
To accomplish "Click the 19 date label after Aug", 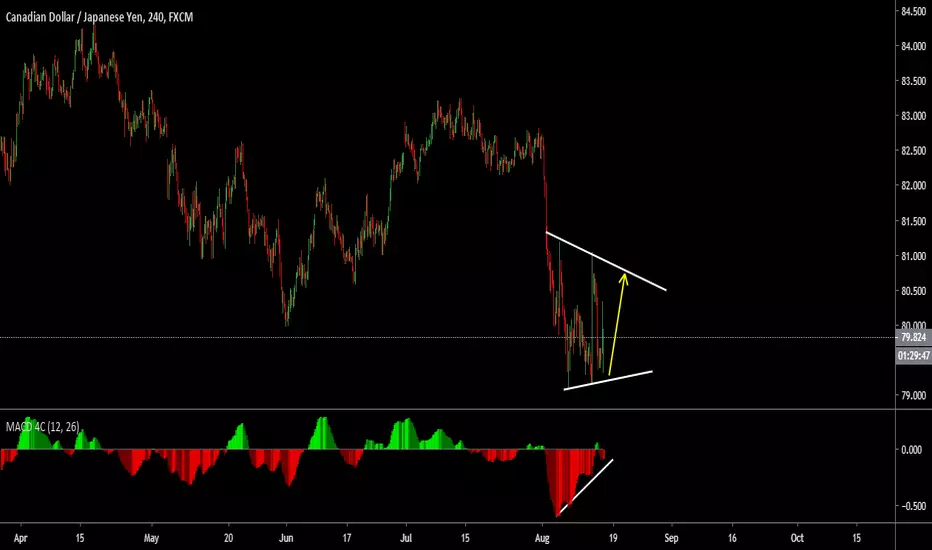I will coord(613,538).
